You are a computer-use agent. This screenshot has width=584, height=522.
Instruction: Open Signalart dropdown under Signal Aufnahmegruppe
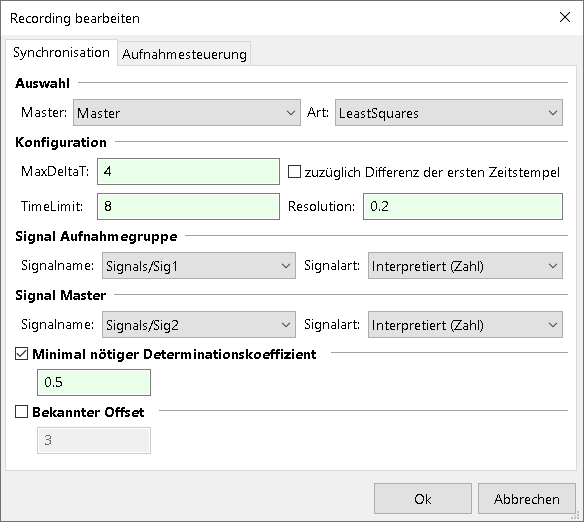465,265
